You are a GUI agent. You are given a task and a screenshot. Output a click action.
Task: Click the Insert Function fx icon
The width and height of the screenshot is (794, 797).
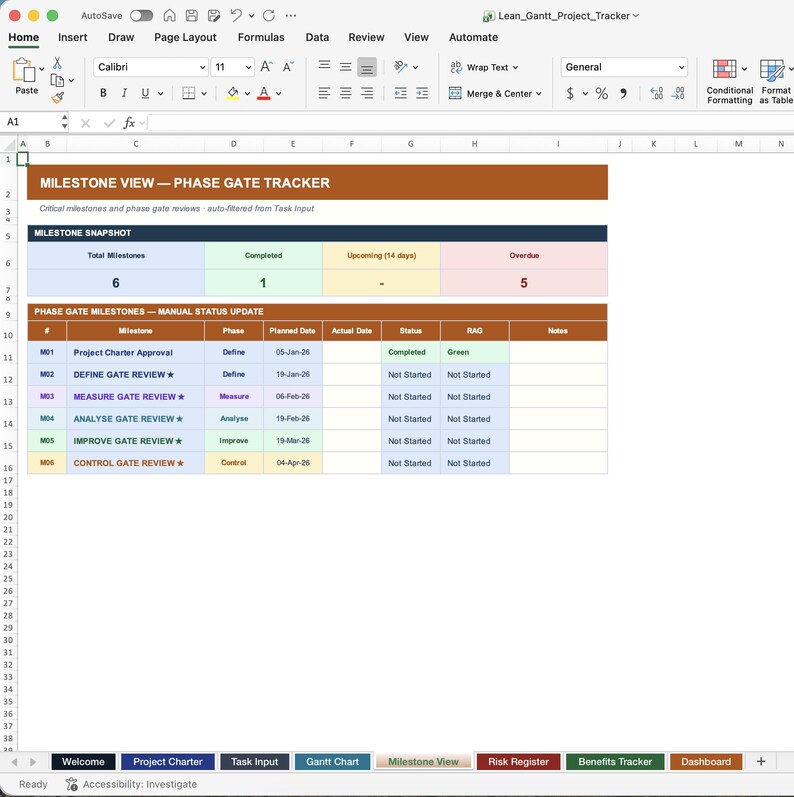(129, 122)
